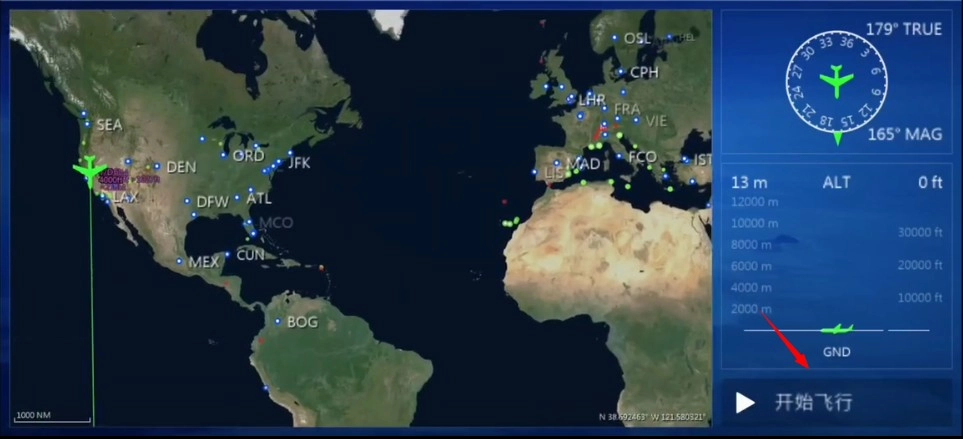Click the airplane in the compass dial
This screenshot has height=439, width=963.
pos(836,80)
